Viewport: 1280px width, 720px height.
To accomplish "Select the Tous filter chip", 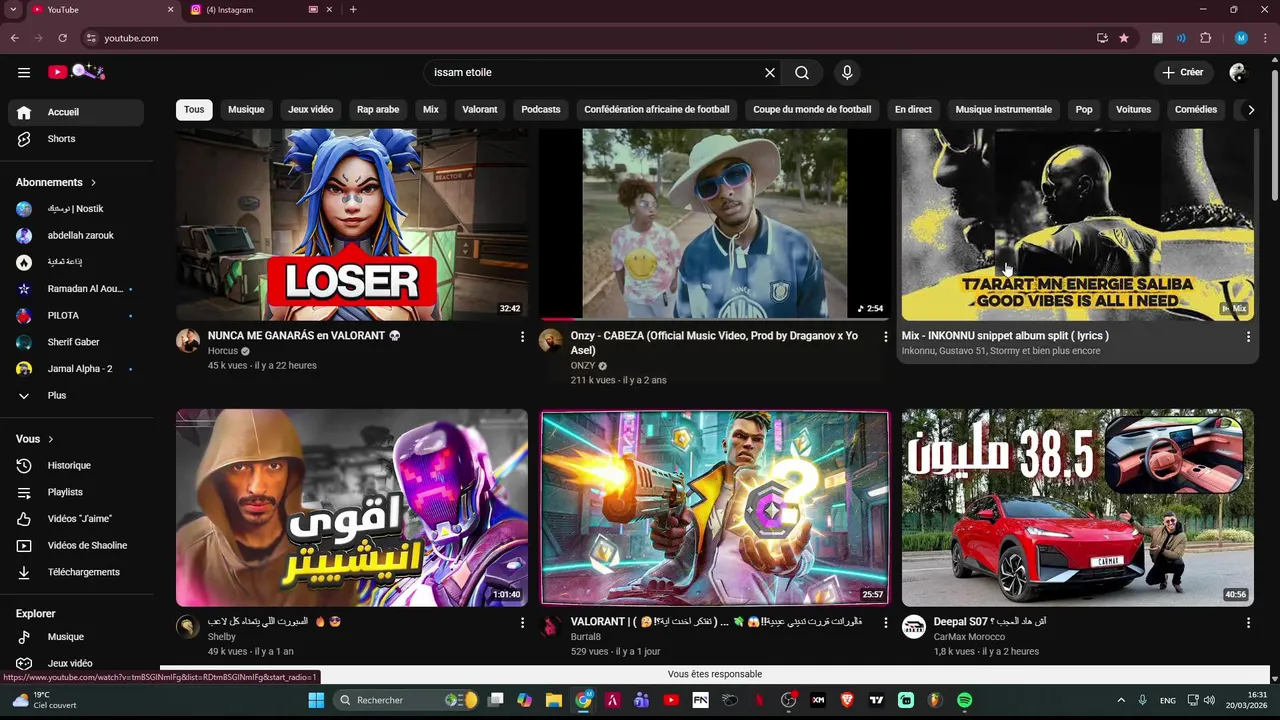I will (194, 109).
